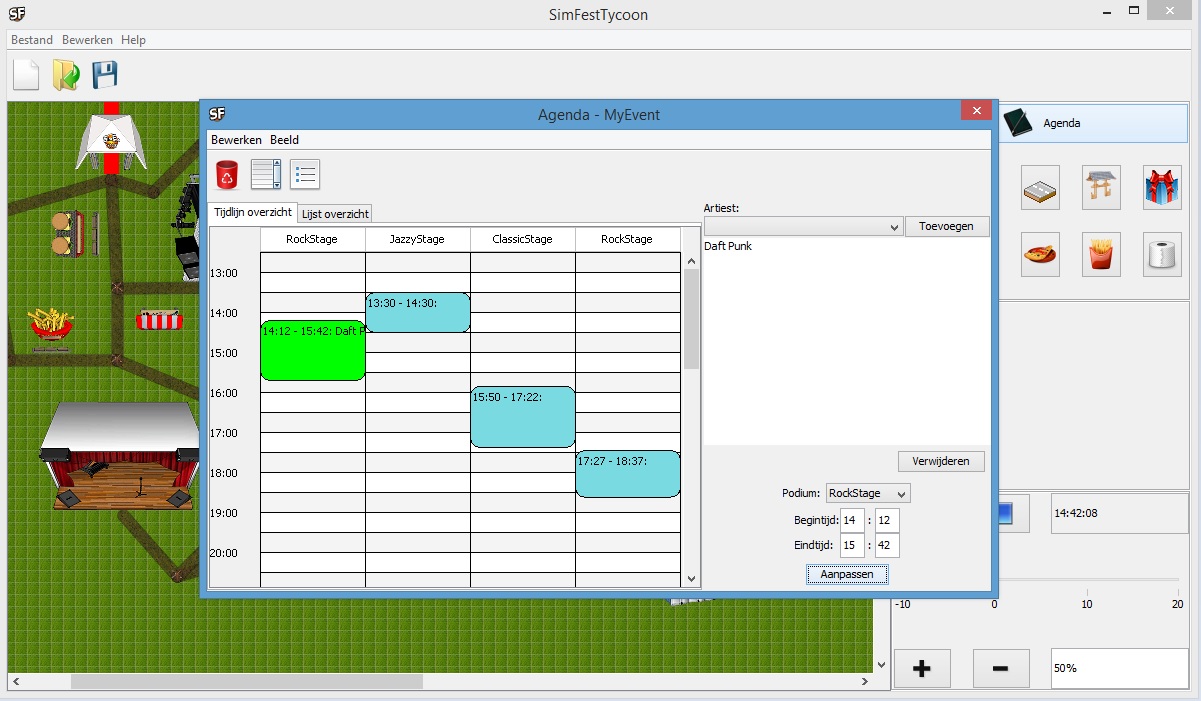Choose the pizza food stand icon
The width and height of the screenshot is (1201, 701).
click(1040, 255)
